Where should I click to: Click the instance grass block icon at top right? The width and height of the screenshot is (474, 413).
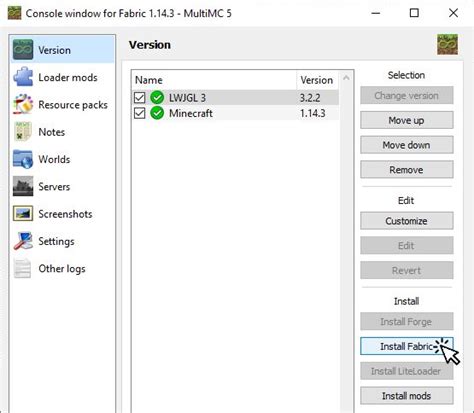point(447,44)
